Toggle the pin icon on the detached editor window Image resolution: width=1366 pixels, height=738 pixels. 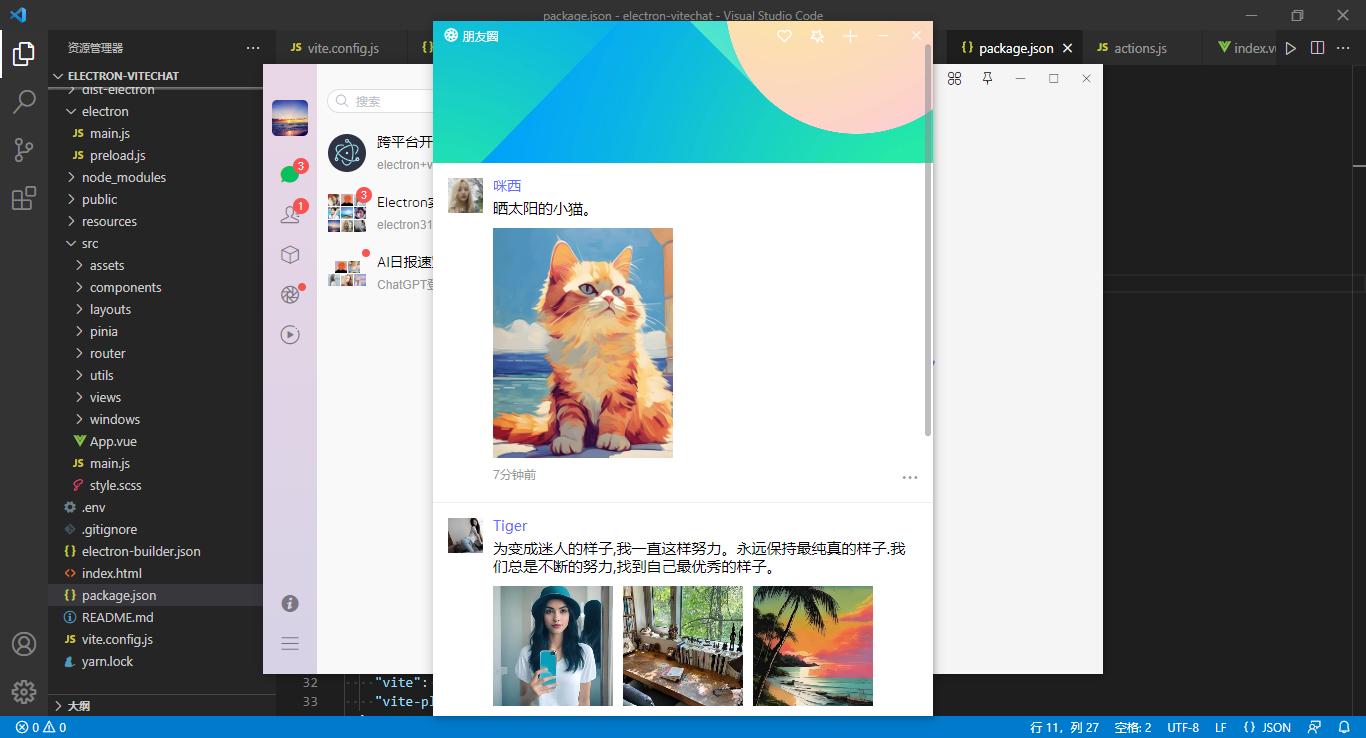pos(987,78)
